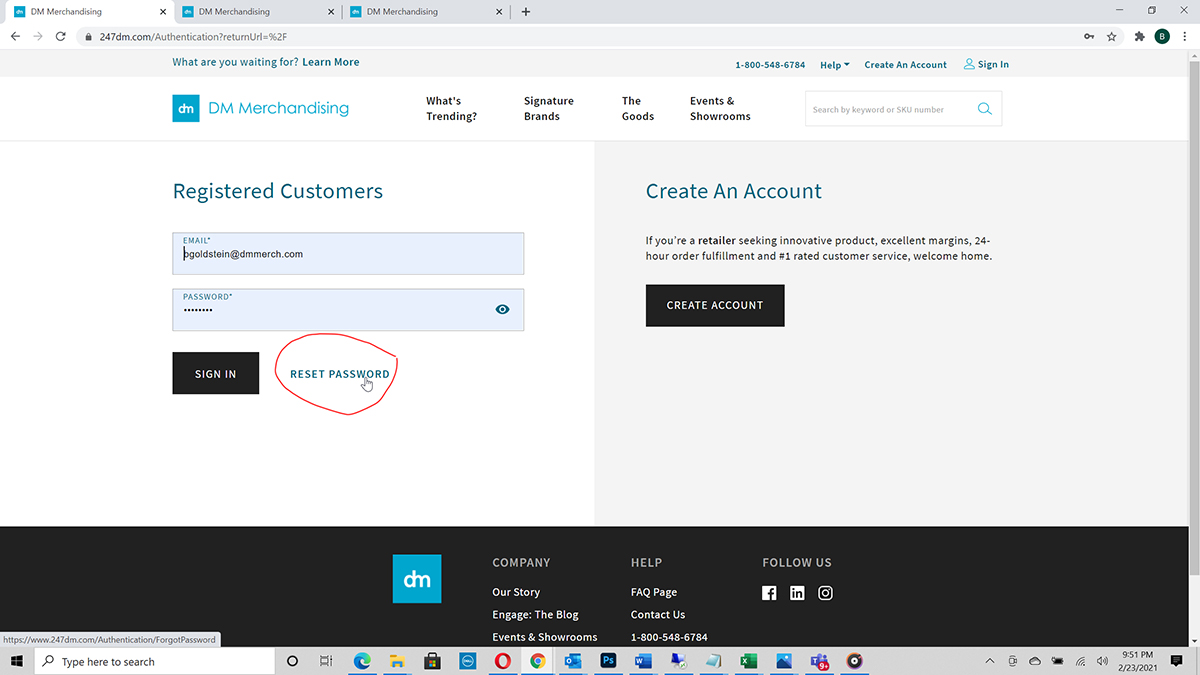Close the first DM Merchandising tab

click(163, 12)
